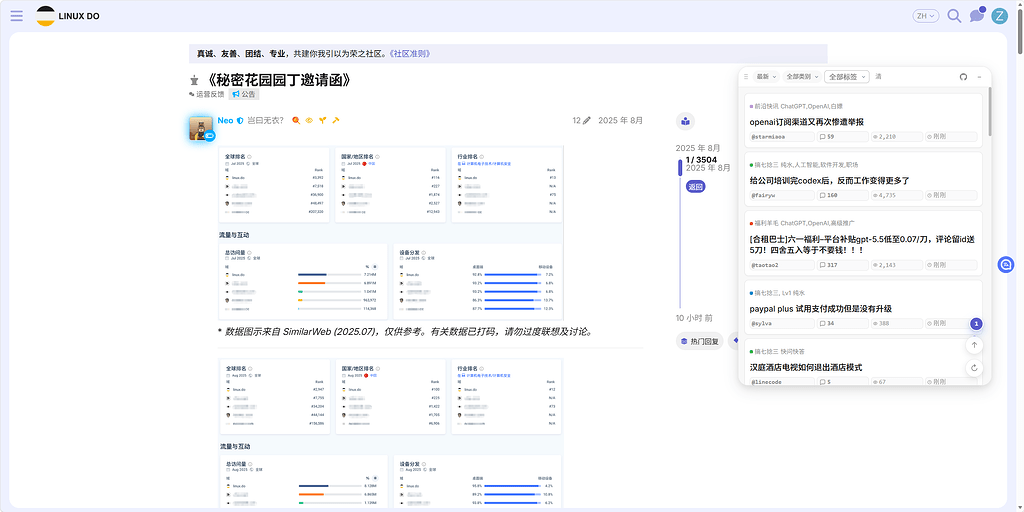Open topic 给公司培训完codex后，反而工作变得更多了
The image size is (1024, 512).
point(829,180)
